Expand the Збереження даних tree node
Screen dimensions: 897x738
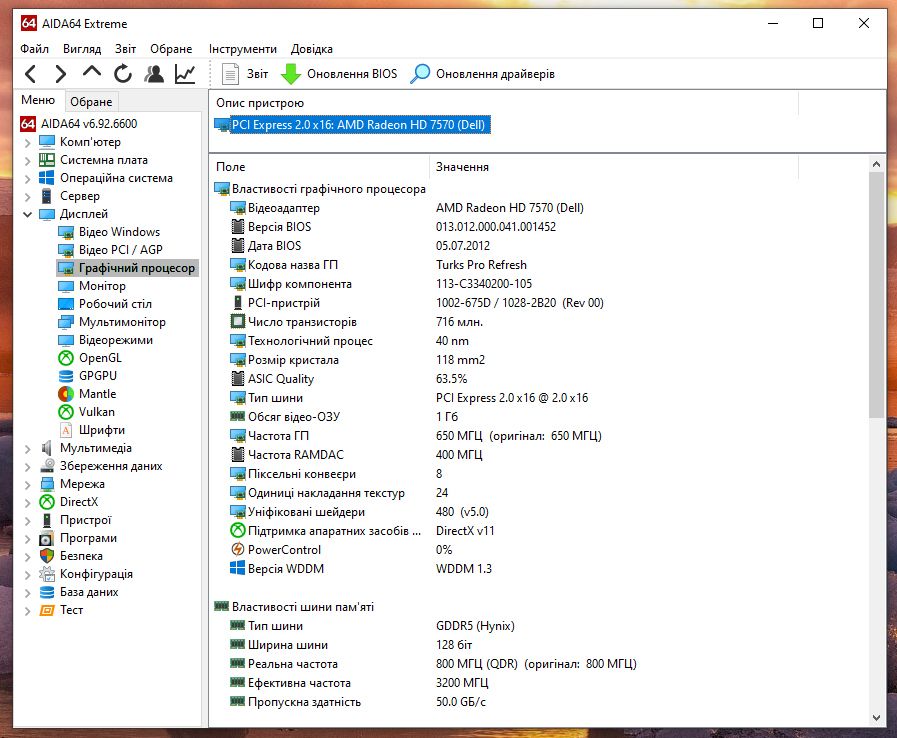click(x=27, y=467)
